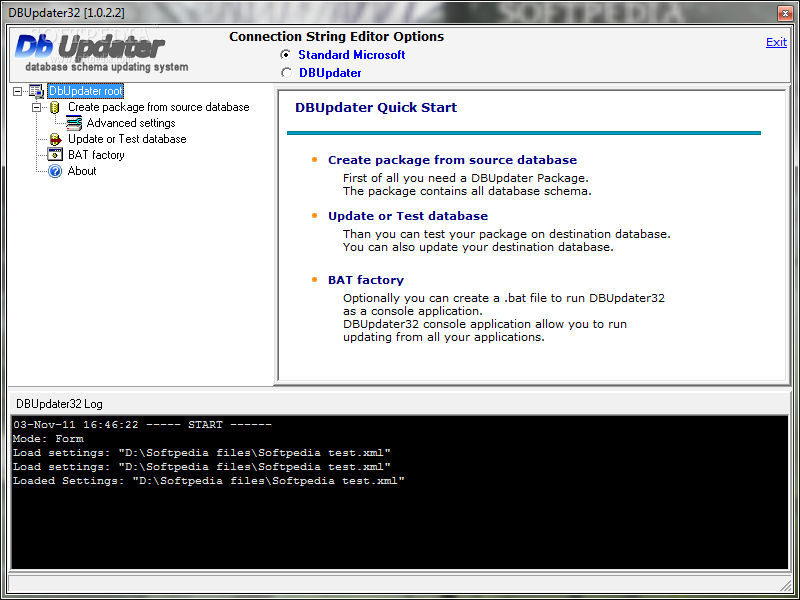Open Create package from source database tree item
The width and height of the screenshot is (800, 600).
point(159,107)
